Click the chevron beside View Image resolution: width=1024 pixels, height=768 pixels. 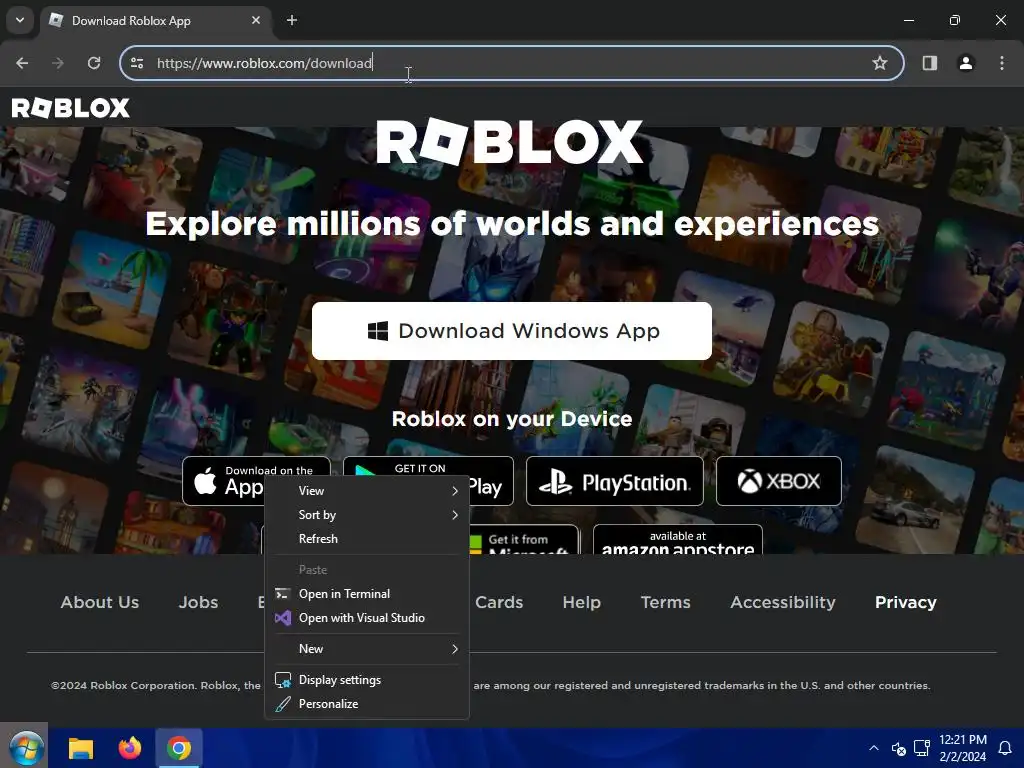coord(455,490)
